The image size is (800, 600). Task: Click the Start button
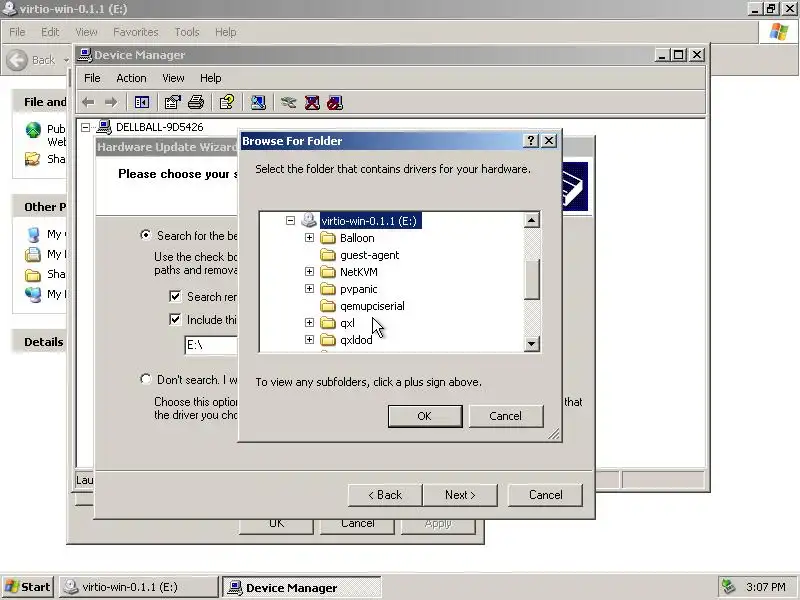pyautogui.click(x=28, y=587)
